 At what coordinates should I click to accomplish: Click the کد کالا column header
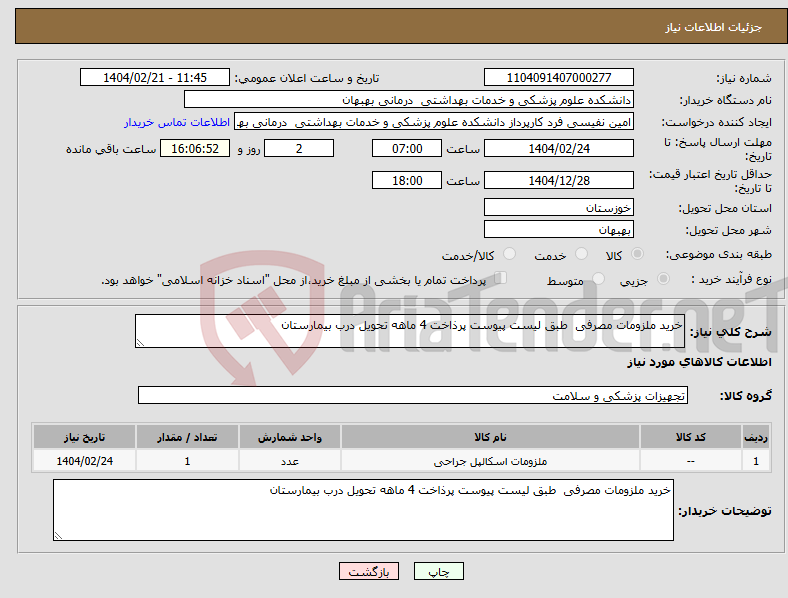click(x=691, y=437)
